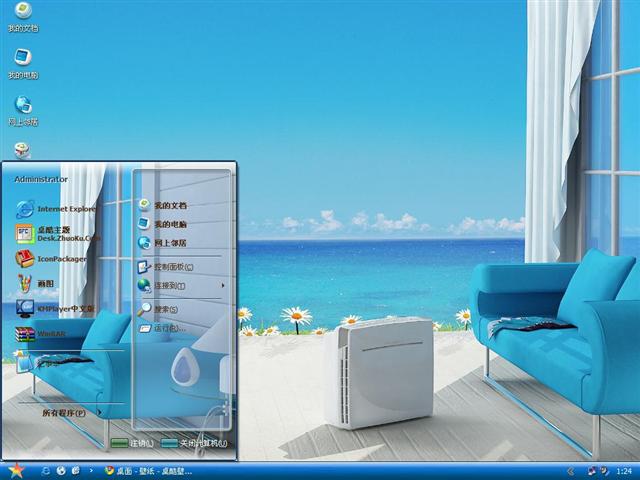Open 我的电脑 in Start menu right pane
This screenshot has width=640, height=480.
162,224
